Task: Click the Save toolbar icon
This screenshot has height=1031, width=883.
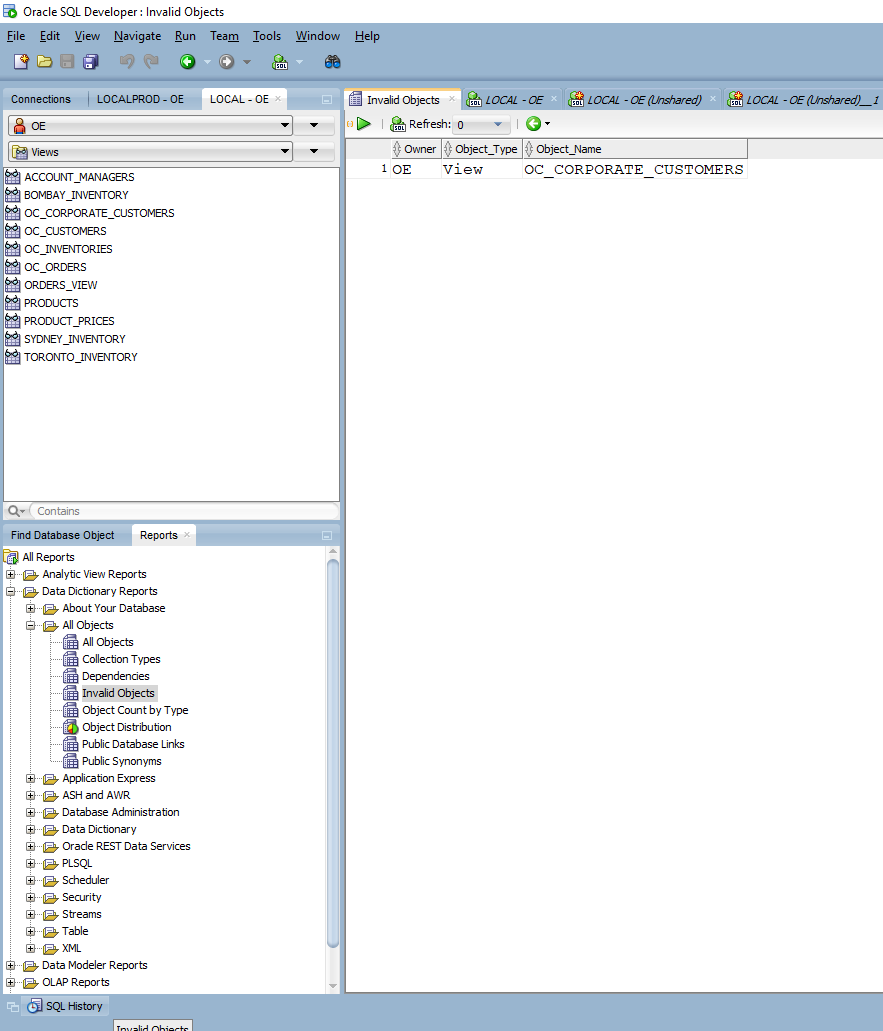Action: 67,62
